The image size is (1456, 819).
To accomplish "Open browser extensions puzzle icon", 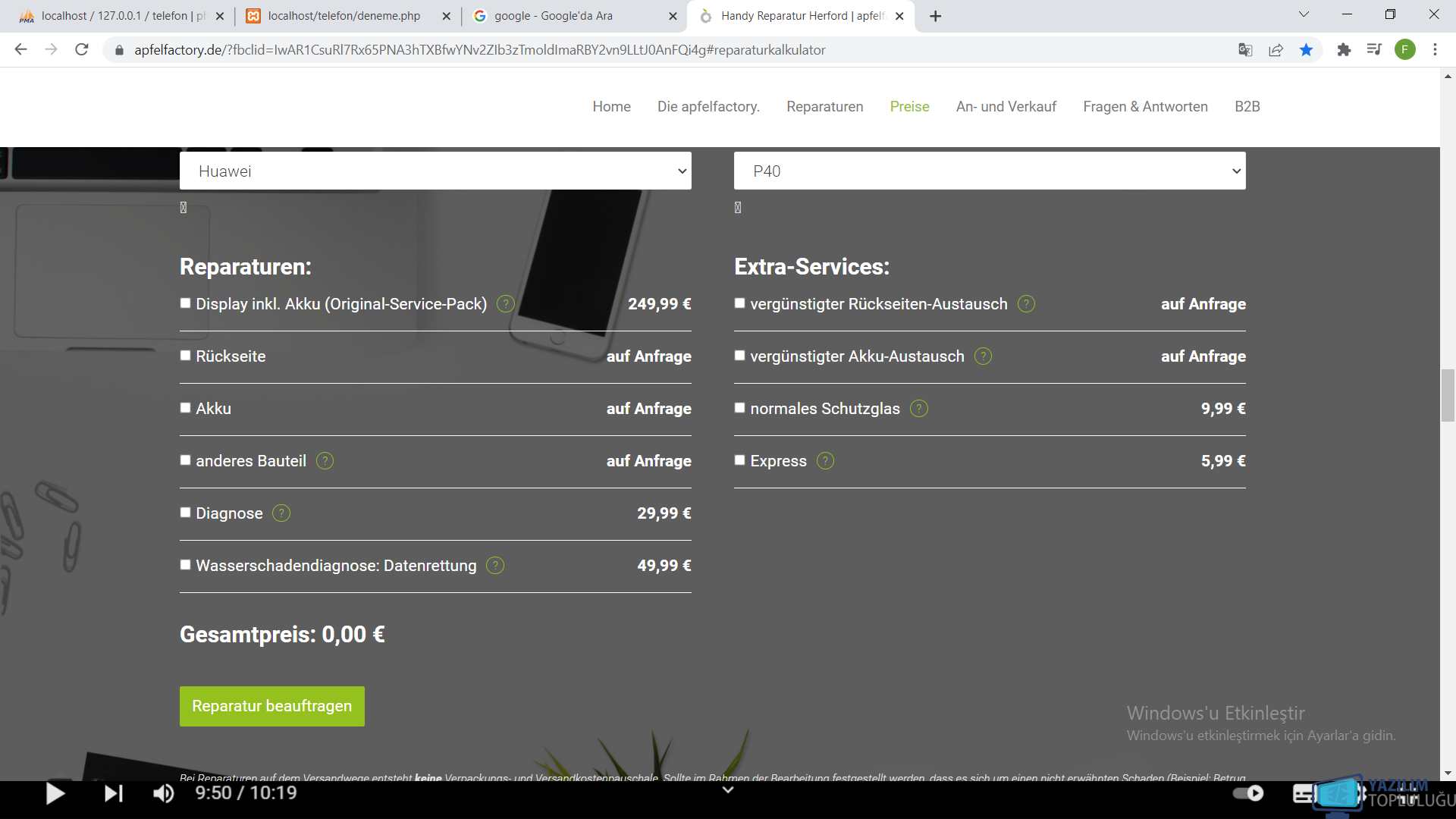I will [x=1344, y=50].
